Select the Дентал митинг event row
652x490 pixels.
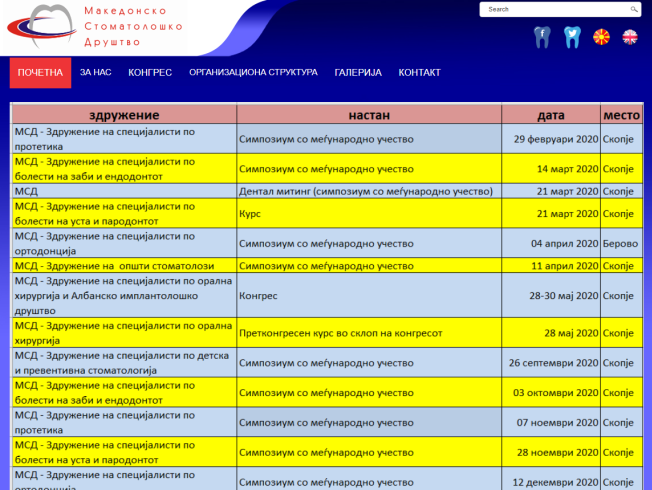(x=368, y=191)
